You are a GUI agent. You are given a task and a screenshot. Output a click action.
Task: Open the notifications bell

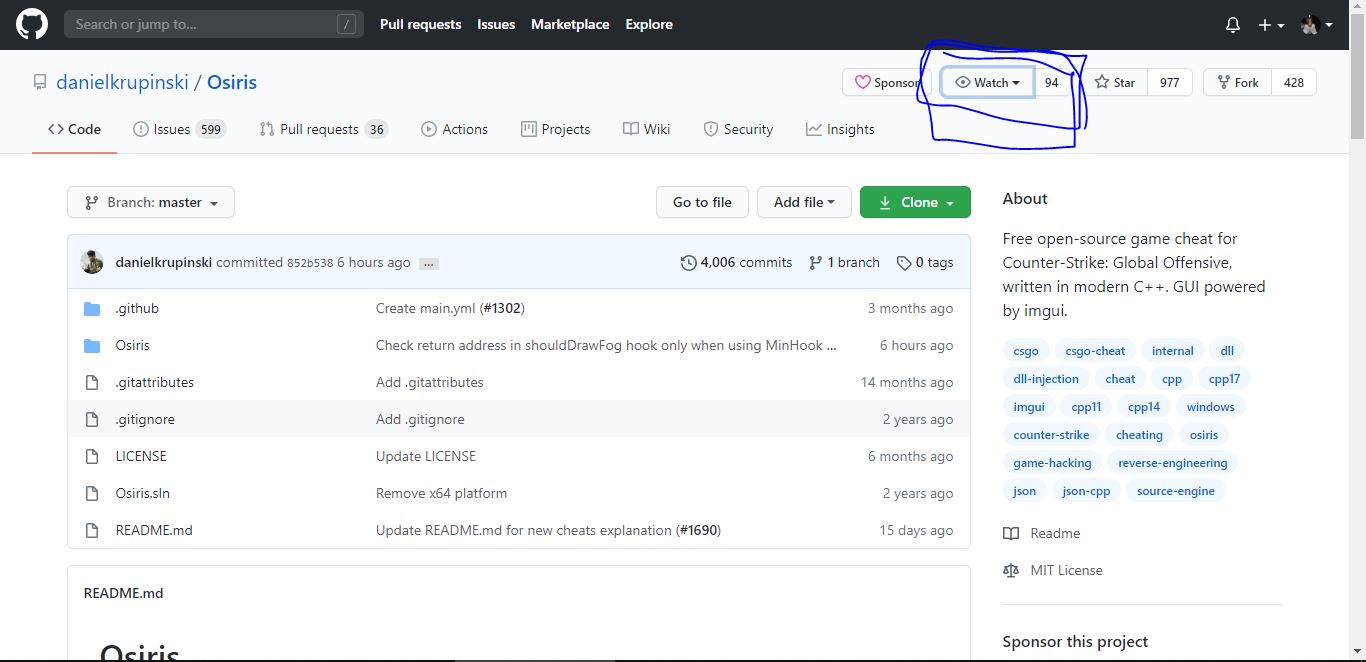[x=1233, y=25]
